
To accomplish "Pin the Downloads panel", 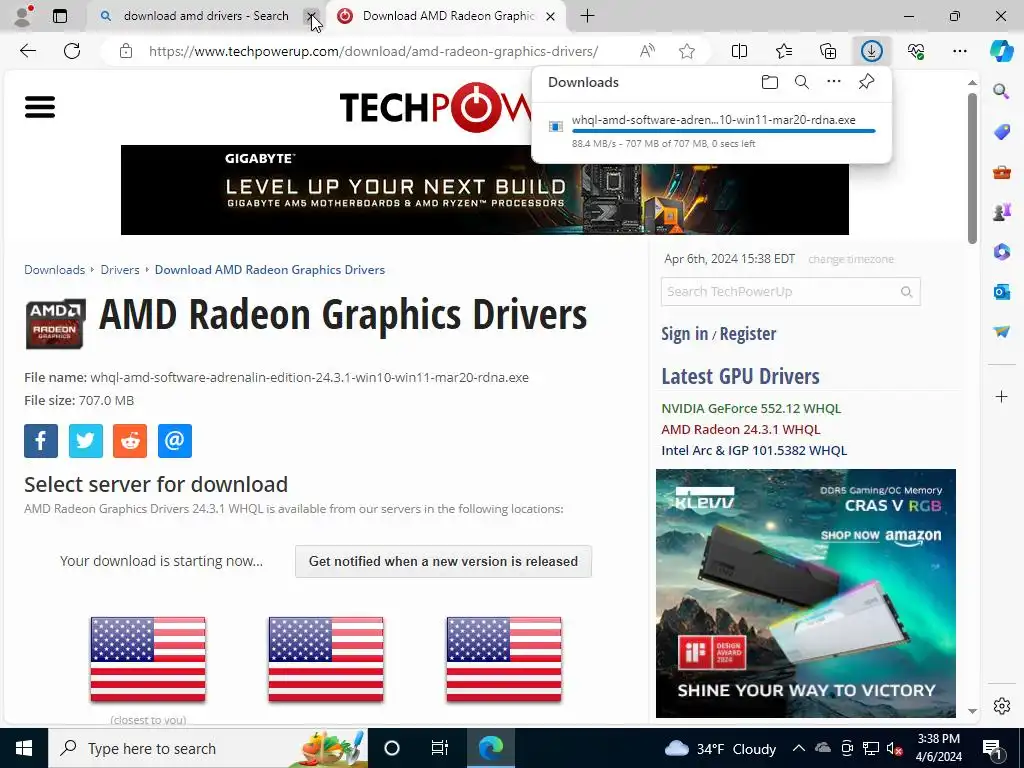I will click(x=866, y=82).
